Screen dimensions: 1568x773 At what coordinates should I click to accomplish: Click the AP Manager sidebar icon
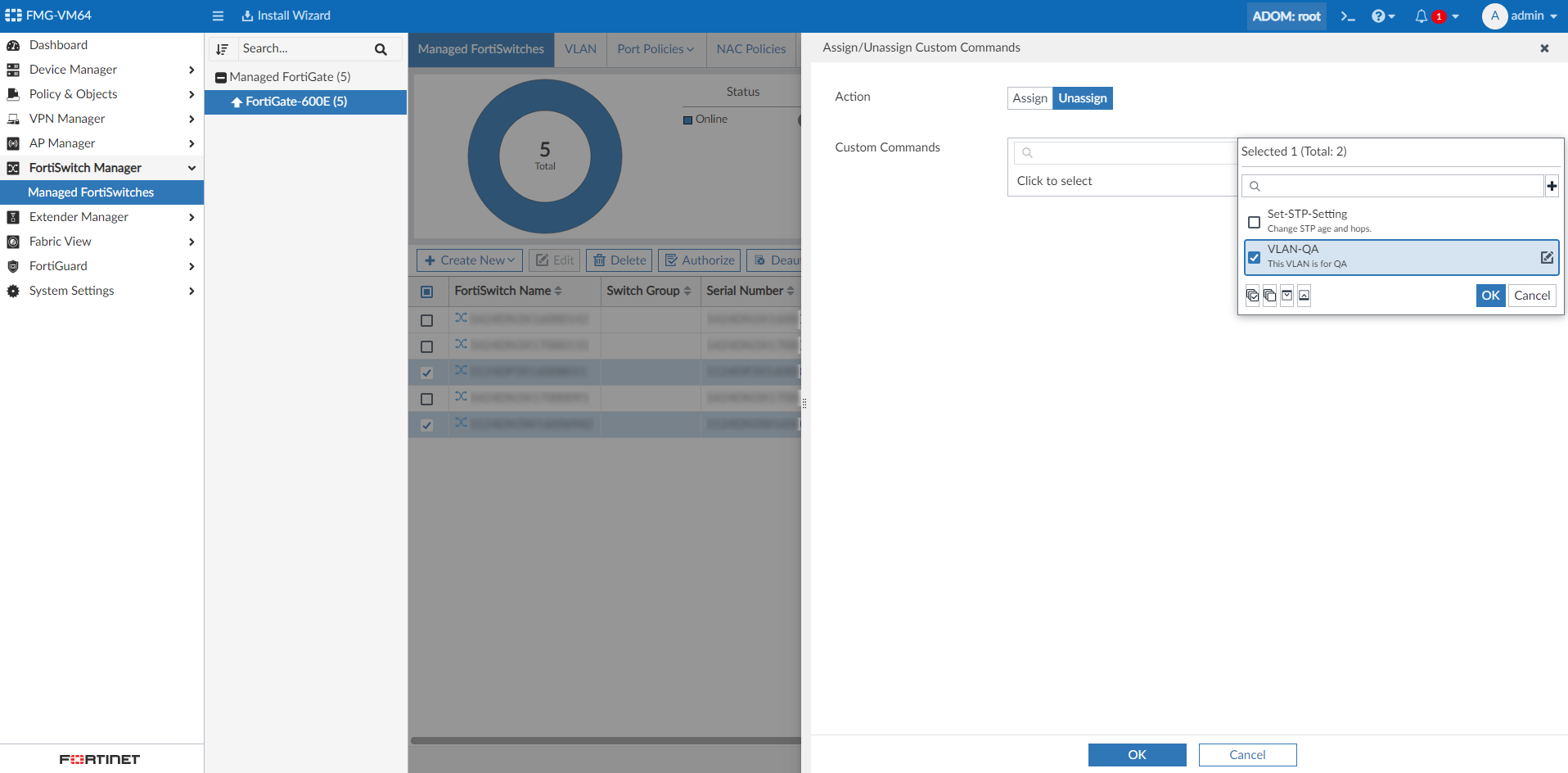point(13,143)
